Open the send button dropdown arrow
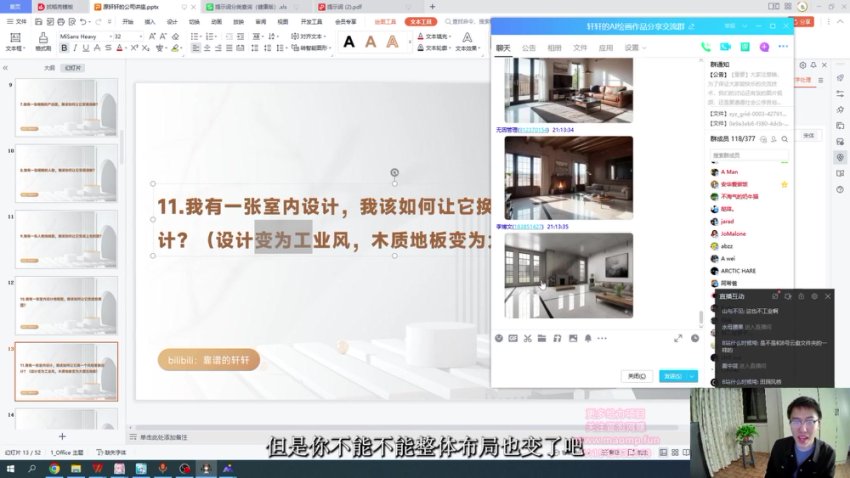The height and width of the screenshot is (478, 850). (693, 376)
